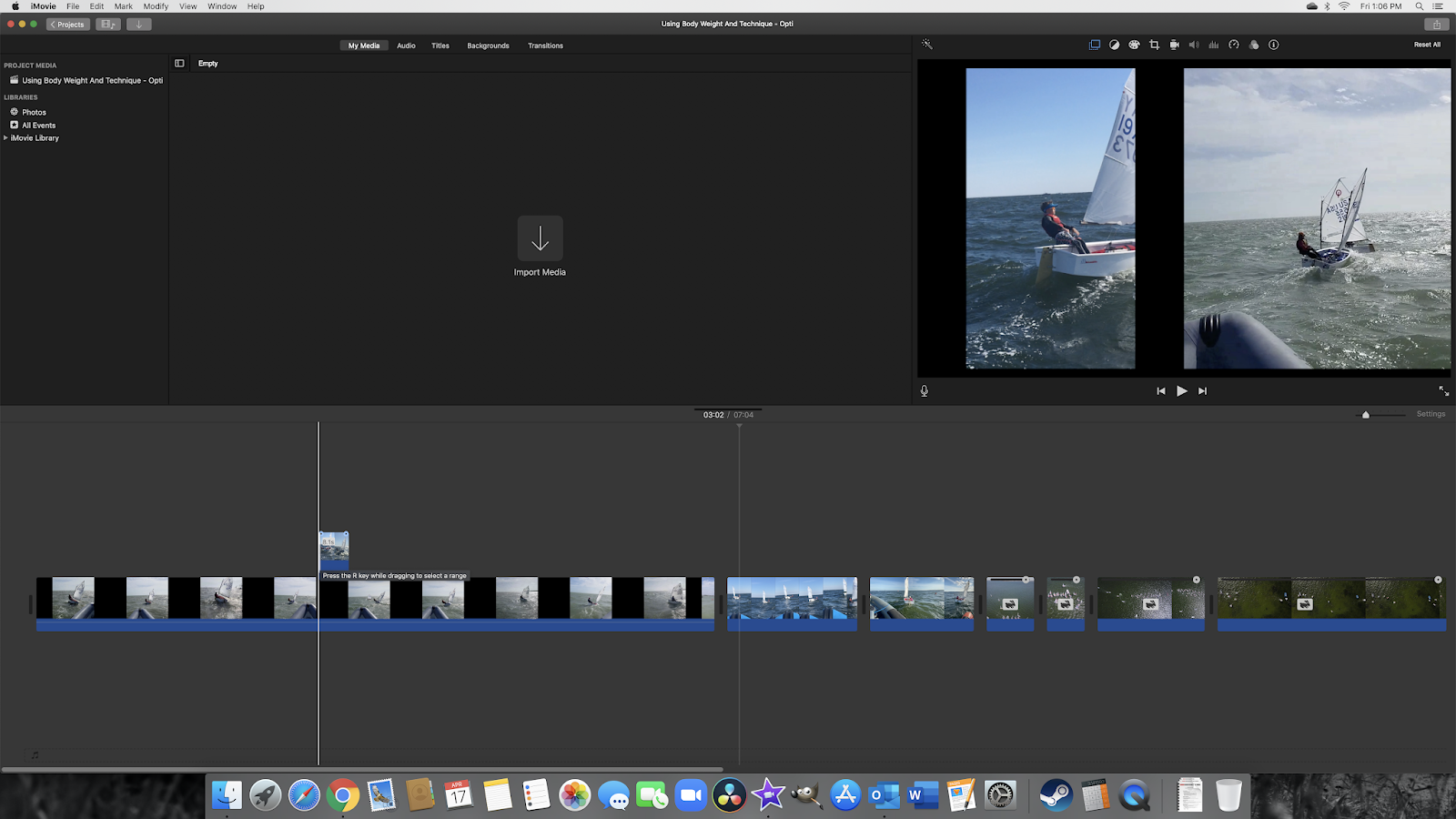The image size is (1456, 819).
Task: Adjust the timeline zoom slider near Settings
Action: click(1365, 414)
